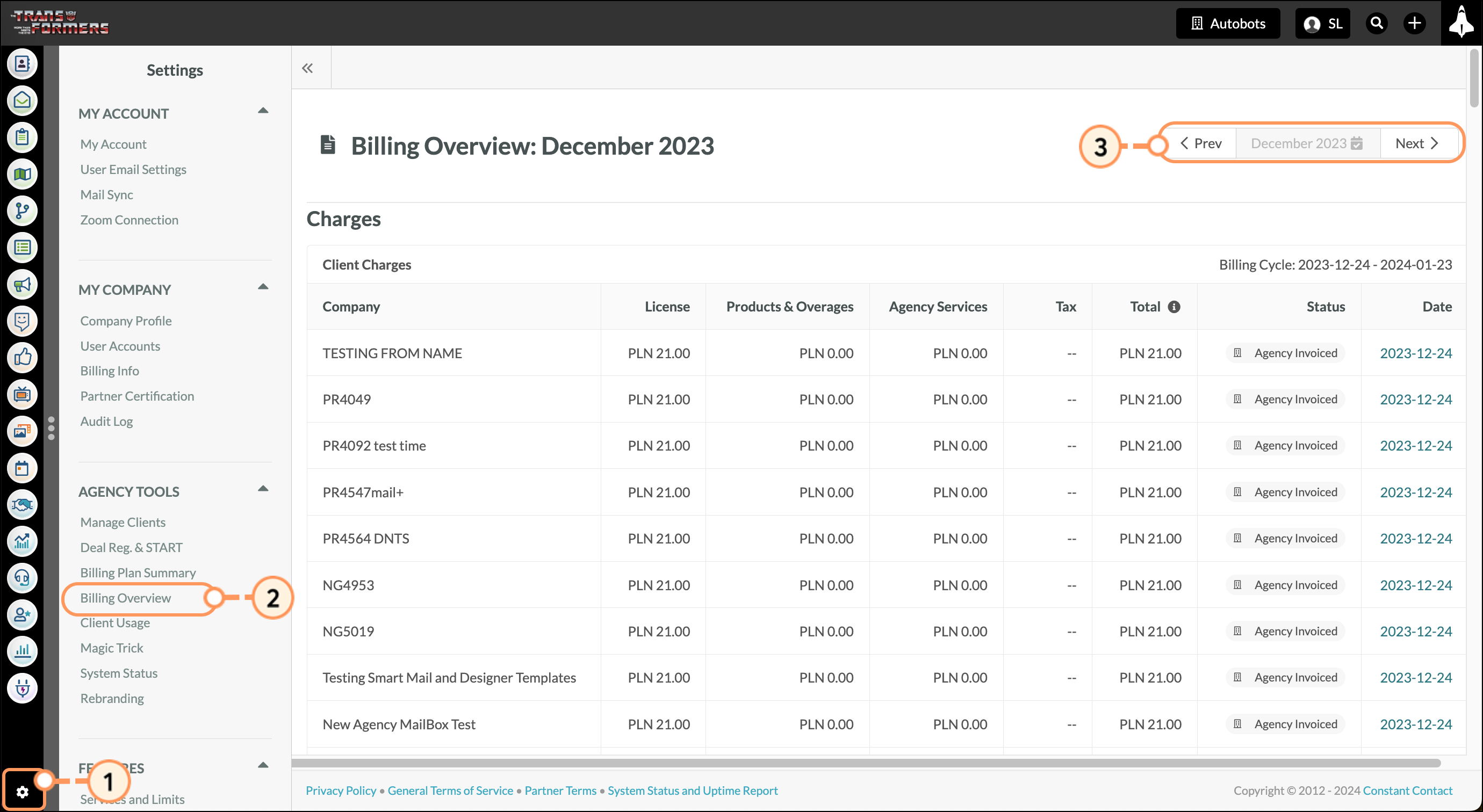Open the calendar sidebar icon
The height and width of the screenshot is (812, 1483).
pos(22,468)
